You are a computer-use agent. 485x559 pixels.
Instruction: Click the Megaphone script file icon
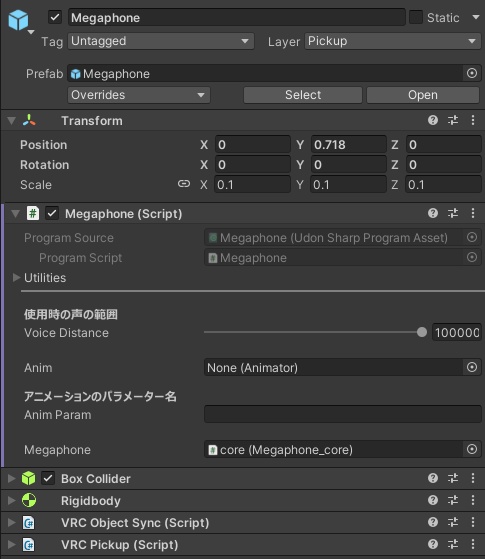pyautogui.click(x=33, y=214)
